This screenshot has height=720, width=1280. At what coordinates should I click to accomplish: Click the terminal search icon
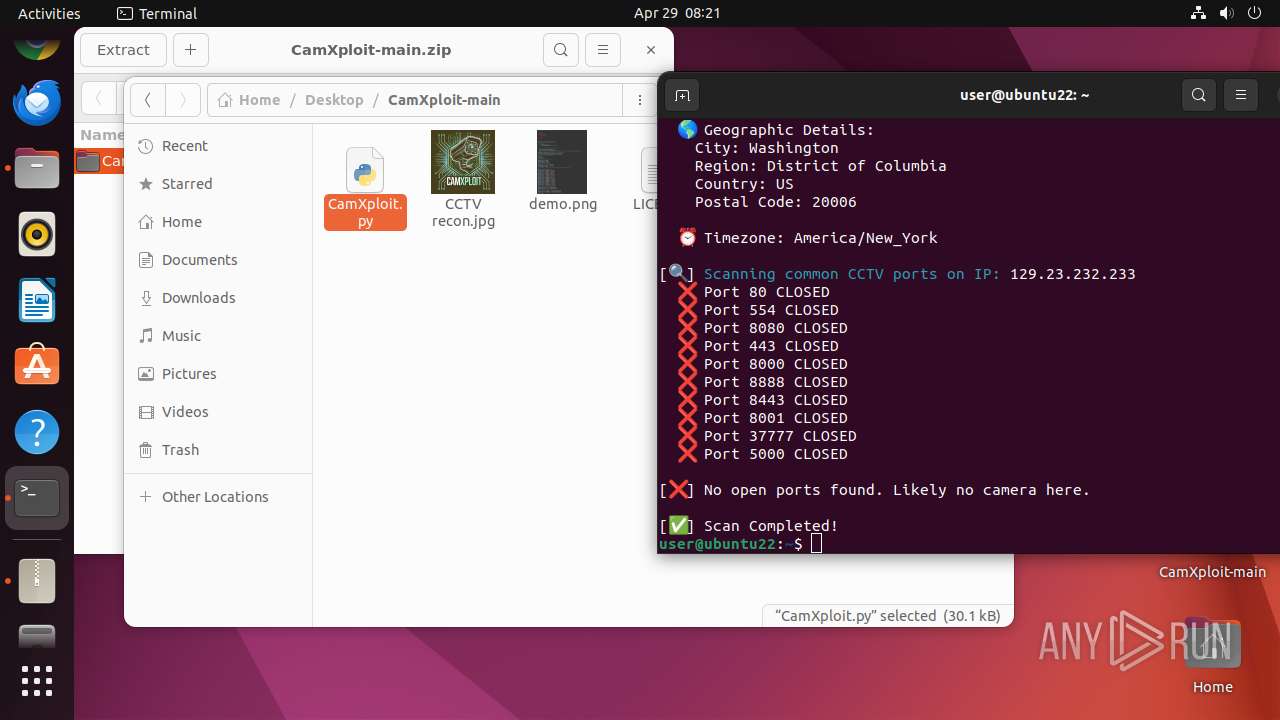coord(1198,95)
